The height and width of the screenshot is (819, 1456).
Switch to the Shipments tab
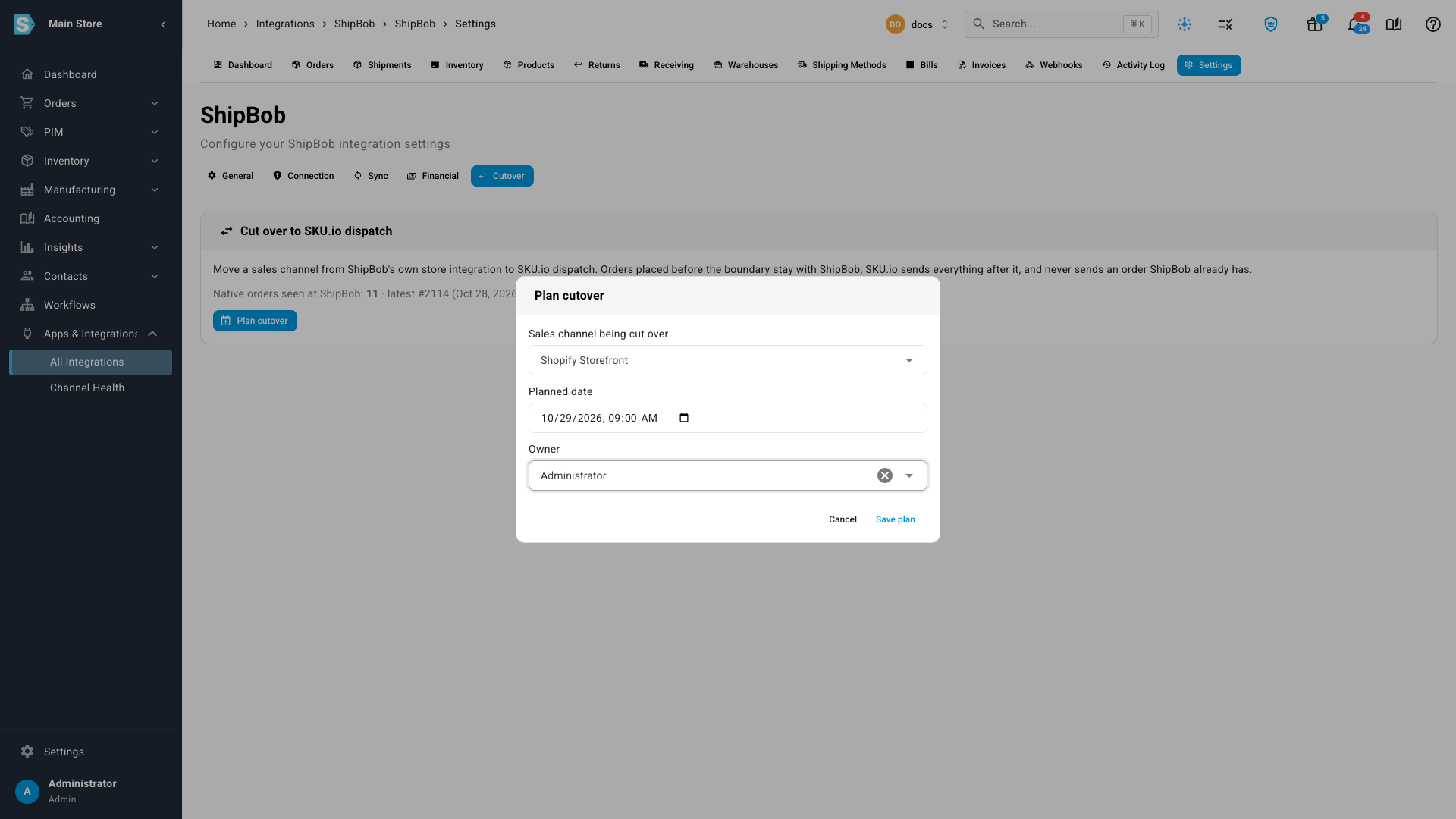[382, 65]
